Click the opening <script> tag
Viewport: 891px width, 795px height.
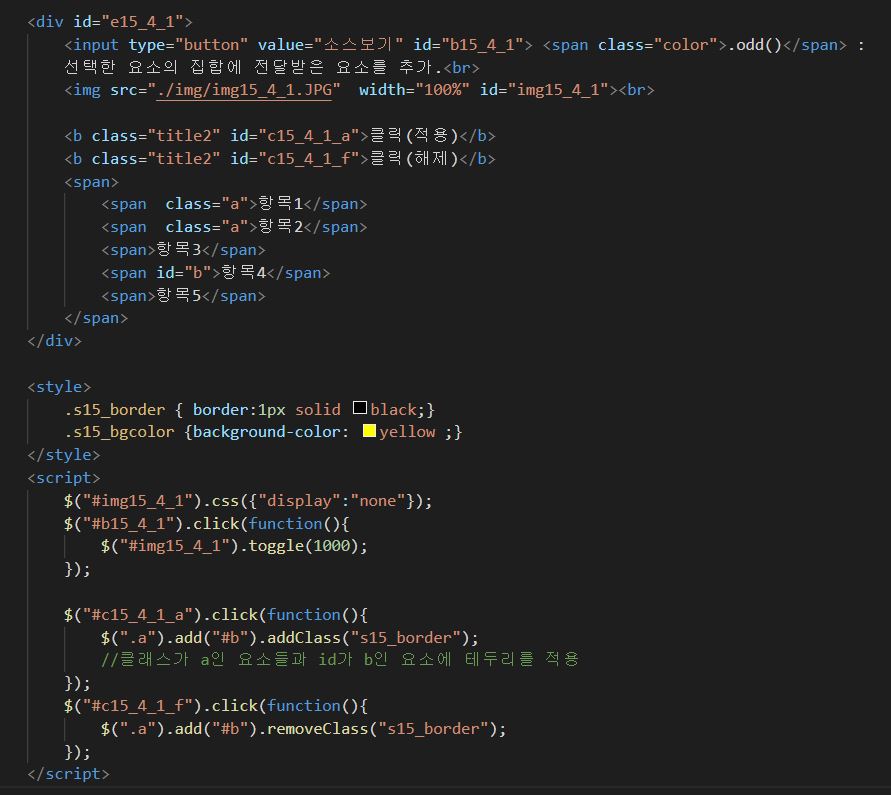pyautogui.click(x=64, y=477)
